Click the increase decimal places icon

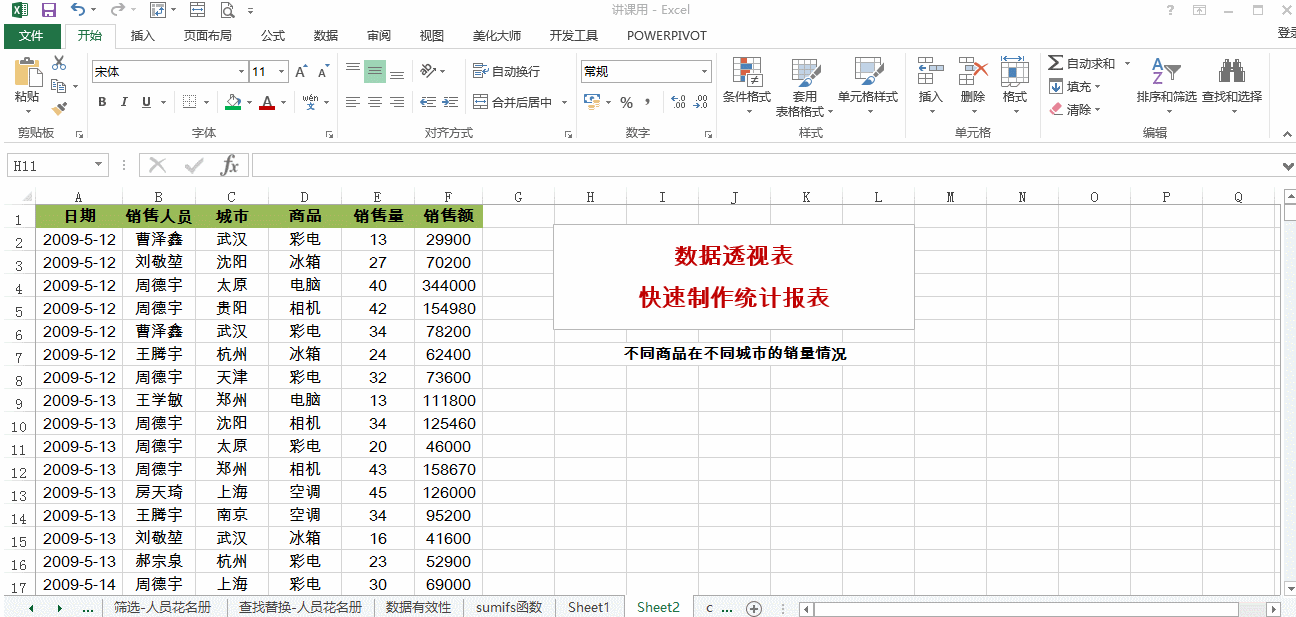tap(678, 102)
